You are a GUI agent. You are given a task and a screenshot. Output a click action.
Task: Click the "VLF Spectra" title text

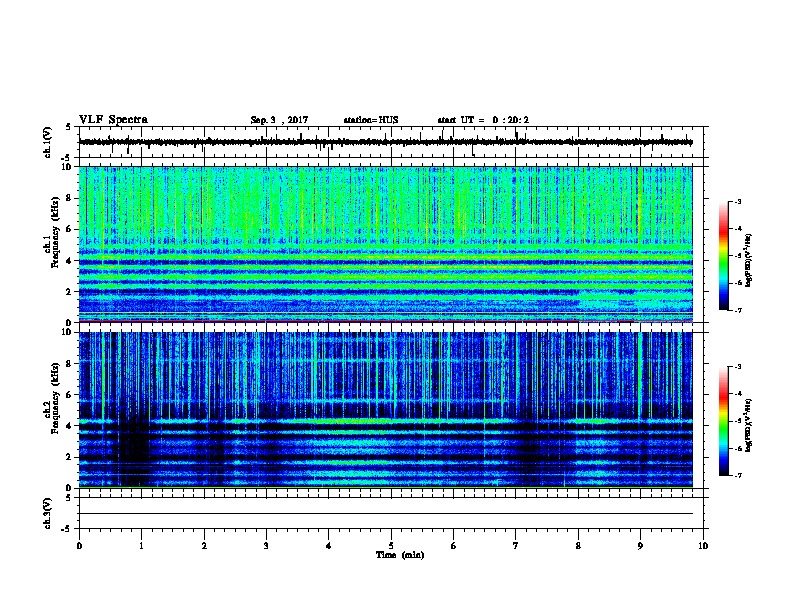[113, 120]
